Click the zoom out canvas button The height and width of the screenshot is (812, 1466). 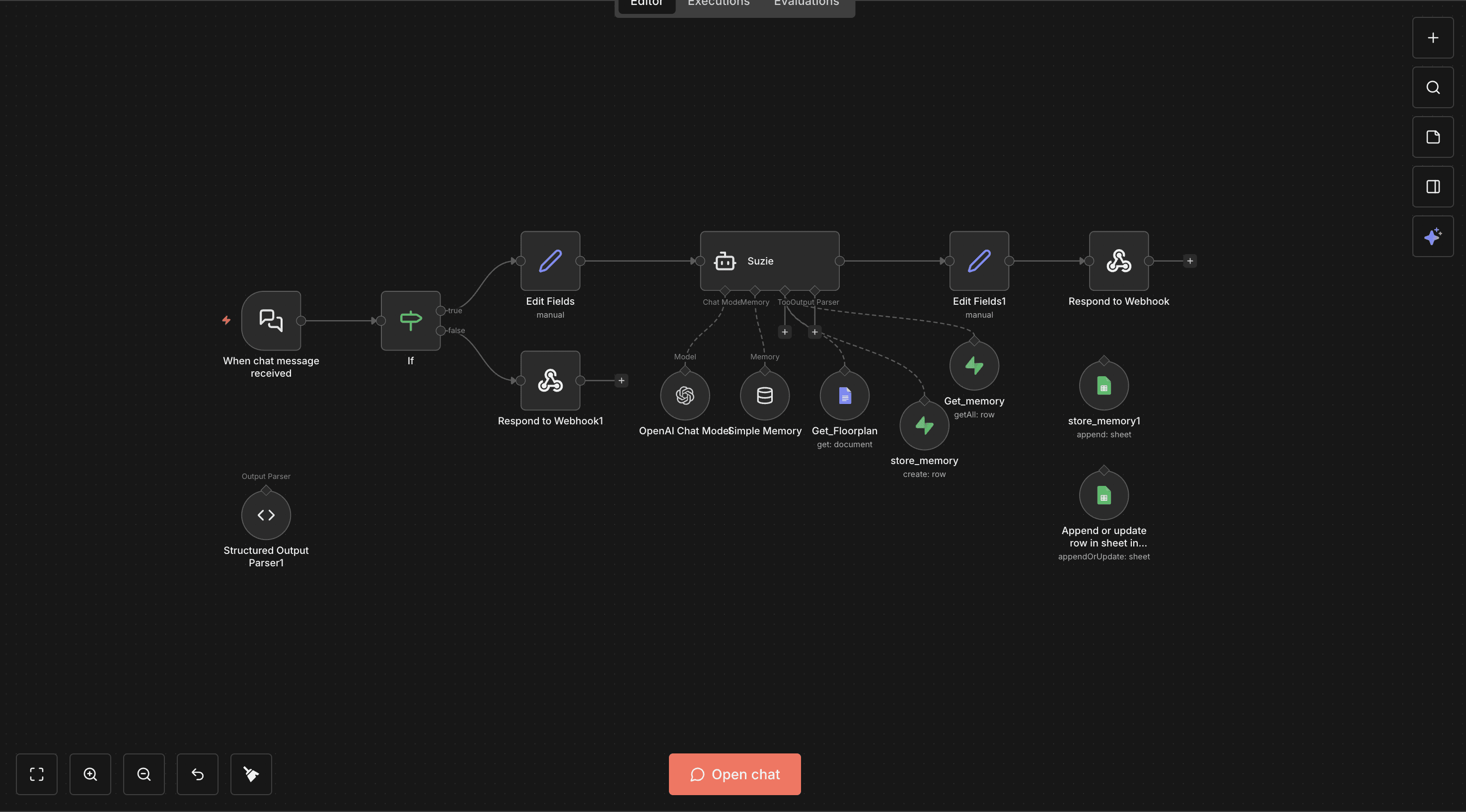click(144, 774)
